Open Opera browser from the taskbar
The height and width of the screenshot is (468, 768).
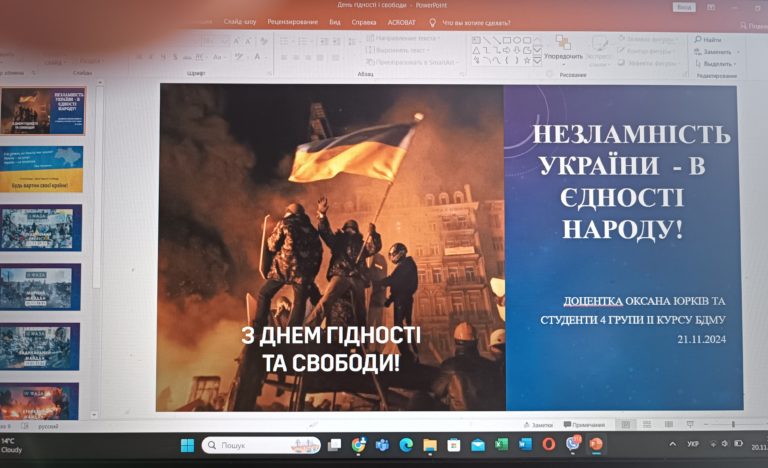point(549,445)
